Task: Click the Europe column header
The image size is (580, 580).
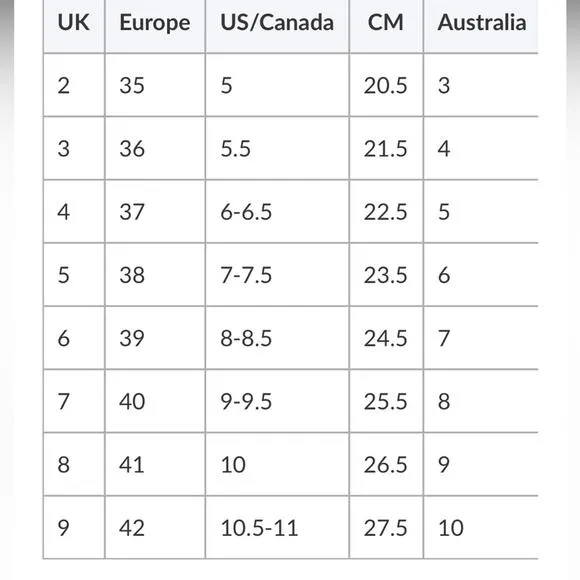Action: click(155, 26)
